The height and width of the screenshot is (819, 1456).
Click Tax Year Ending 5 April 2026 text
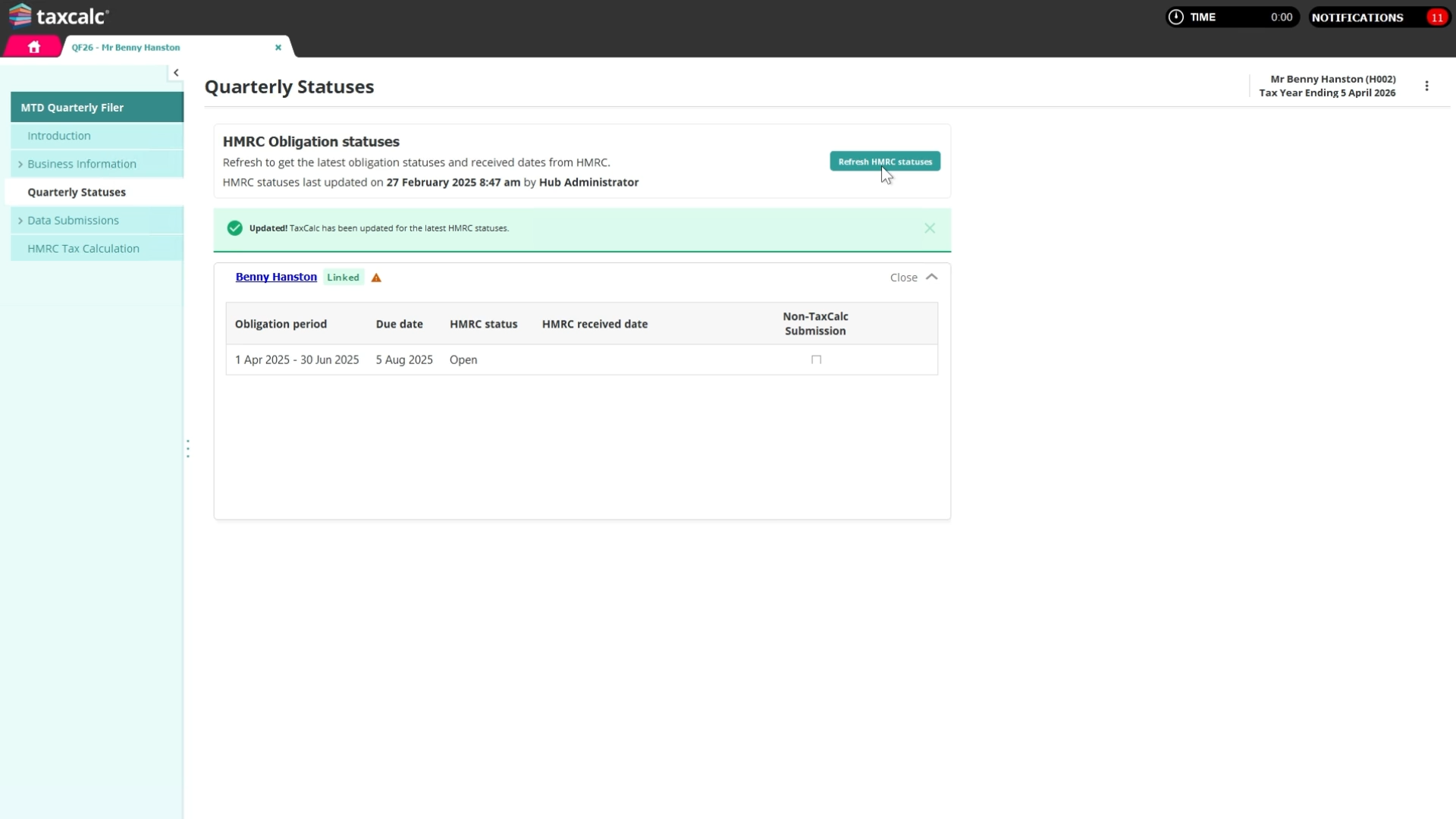(1327, 93)
